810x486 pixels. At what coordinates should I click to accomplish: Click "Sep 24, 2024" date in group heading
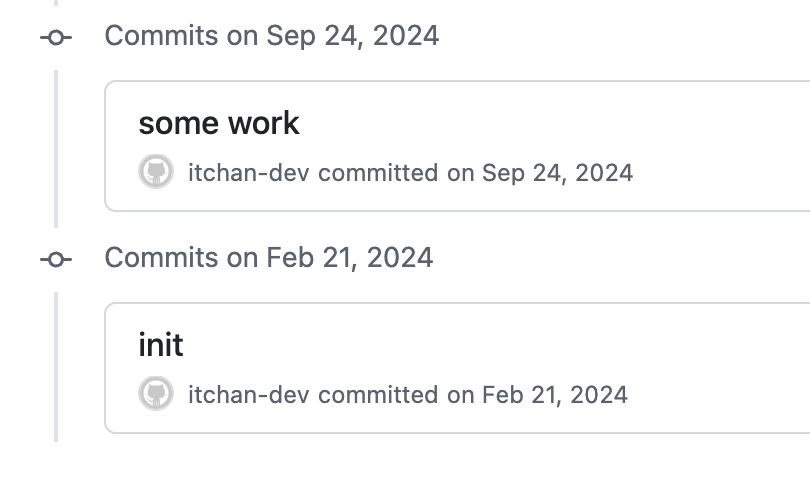point(352,36)
